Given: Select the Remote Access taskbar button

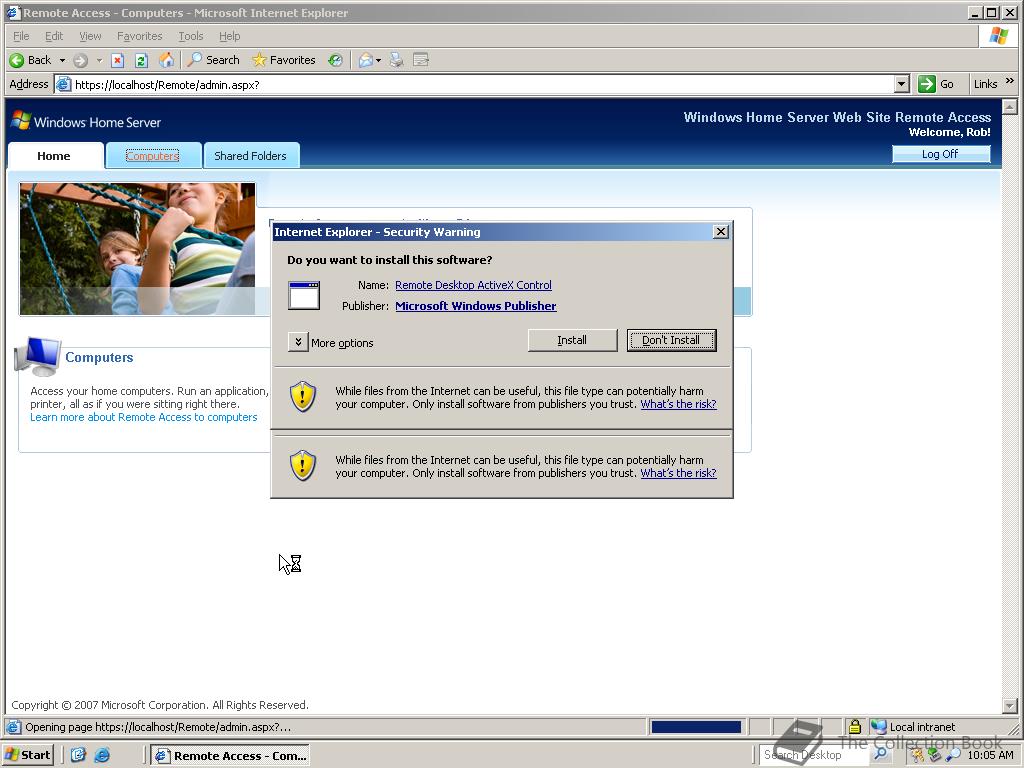Looking at the screenshot, I should tap(230, 755).
